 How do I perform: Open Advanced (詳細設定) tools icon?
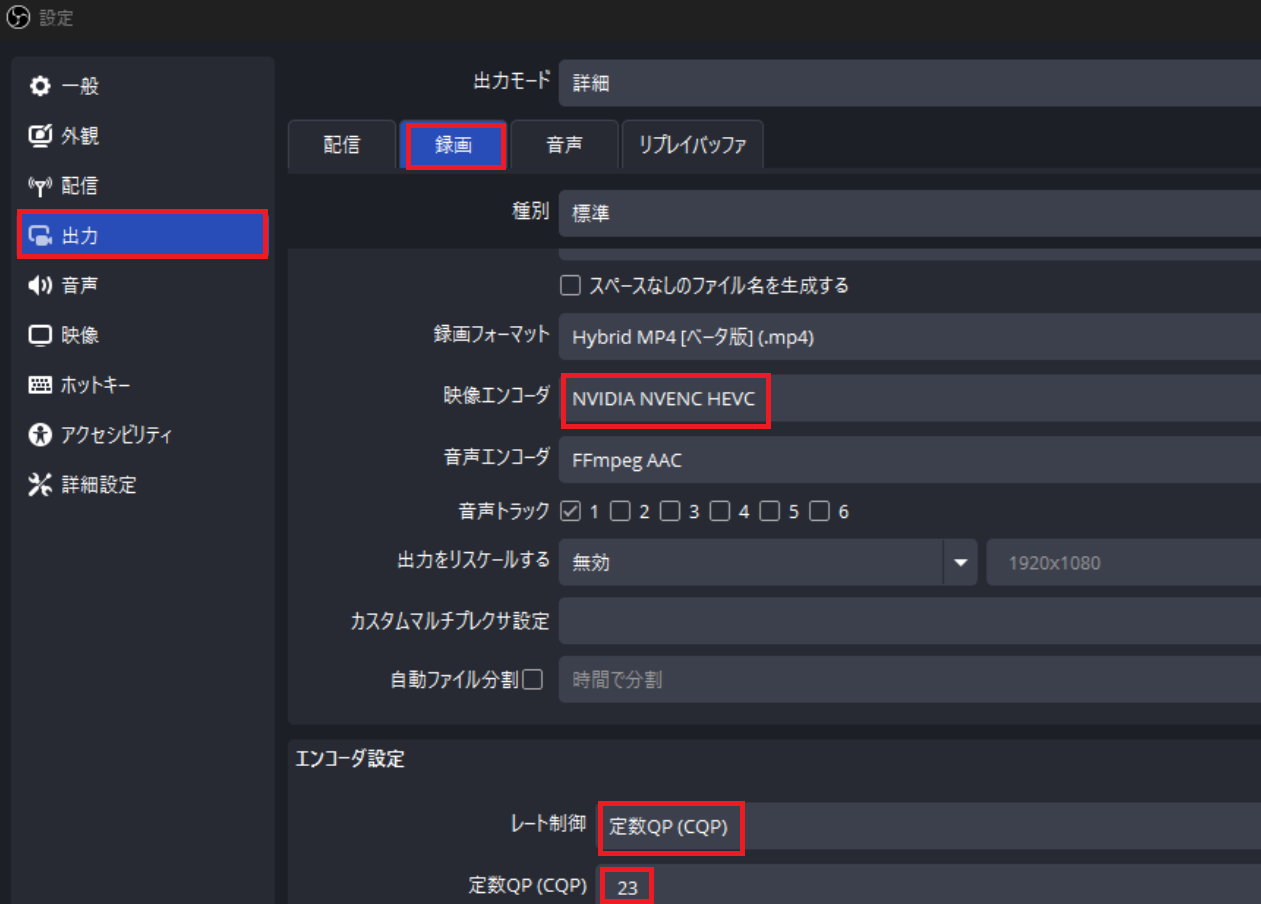coord(40,485)
